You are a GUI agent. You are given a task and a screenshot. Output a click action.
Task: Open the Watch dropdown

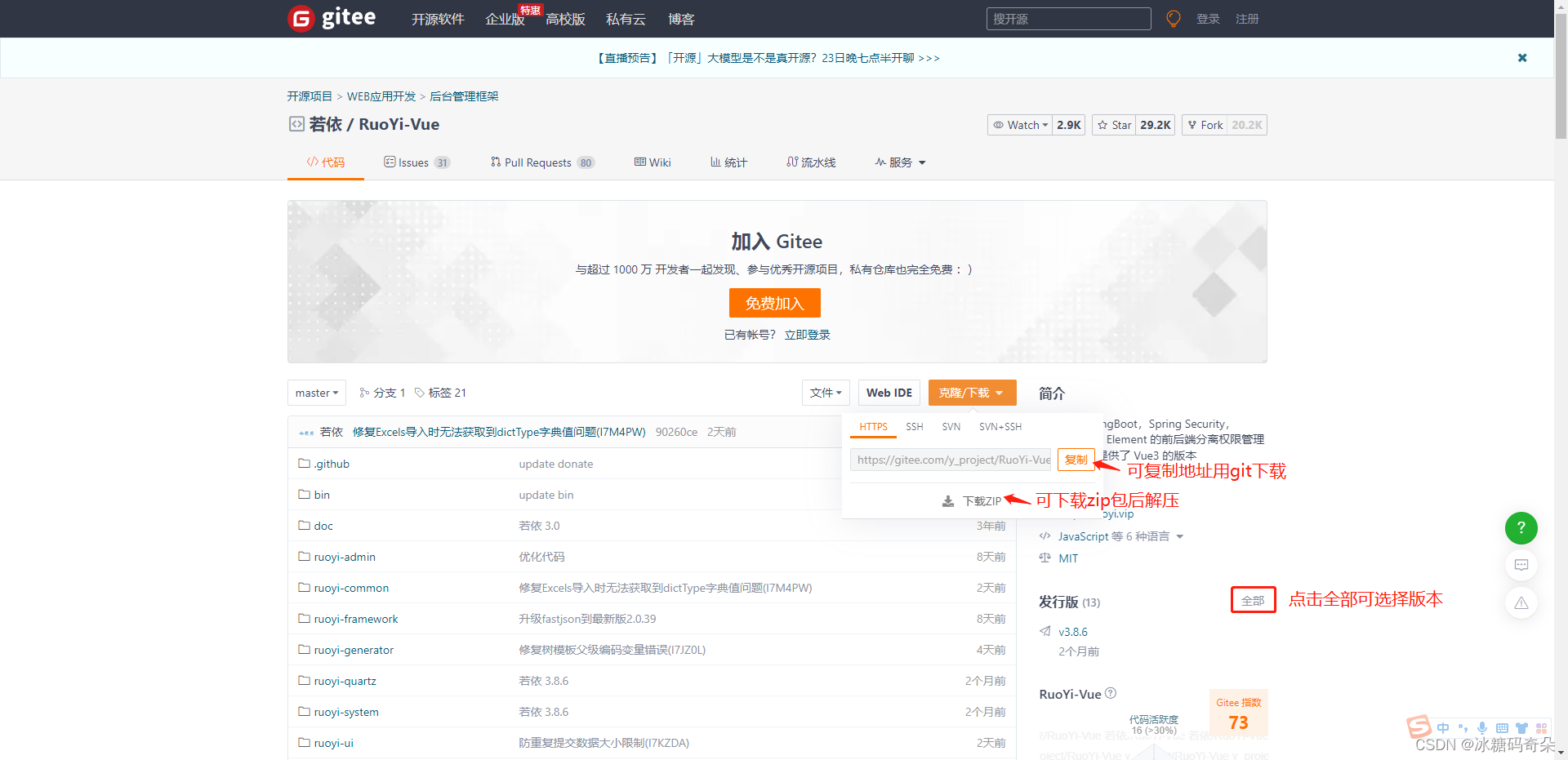coord(1020,125)
